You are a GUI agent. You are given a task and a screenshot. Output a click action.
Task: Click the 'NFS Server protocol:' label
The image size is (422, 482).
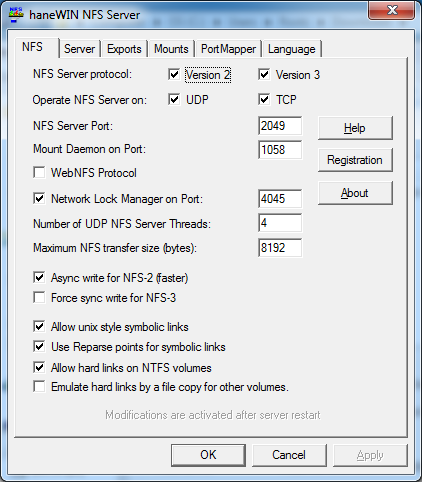click(82, 74)
